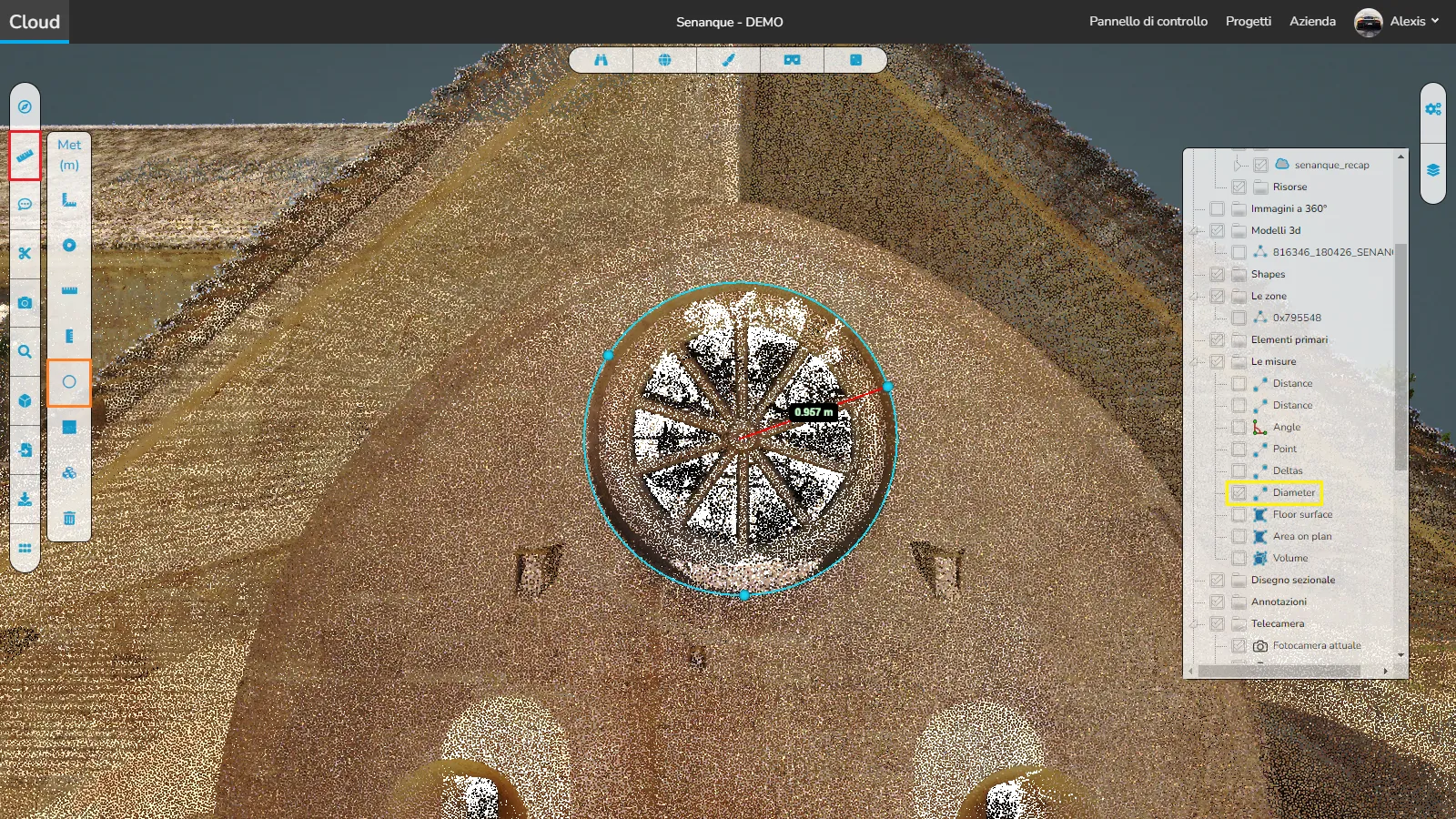Check the 0x795548 zone checkbox
The image size is (1456, 819).
coord(1239,318)
